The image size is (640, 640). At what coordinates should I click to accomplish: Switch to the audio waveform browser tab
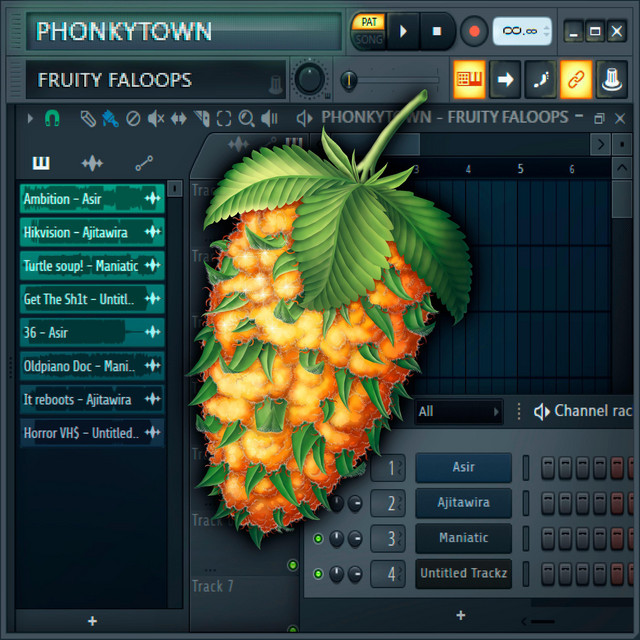tap(92, 164)
